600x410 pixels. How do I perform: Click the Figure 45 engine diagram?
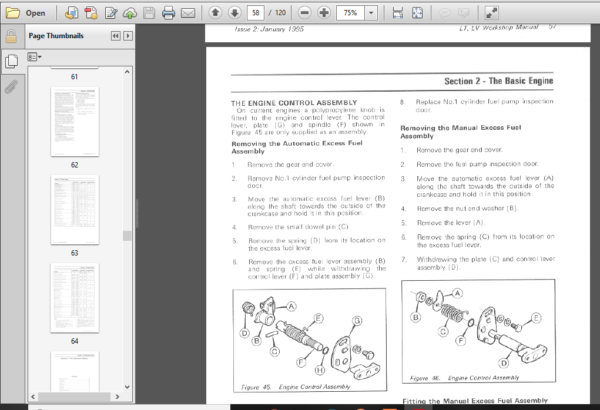point(310,340)
